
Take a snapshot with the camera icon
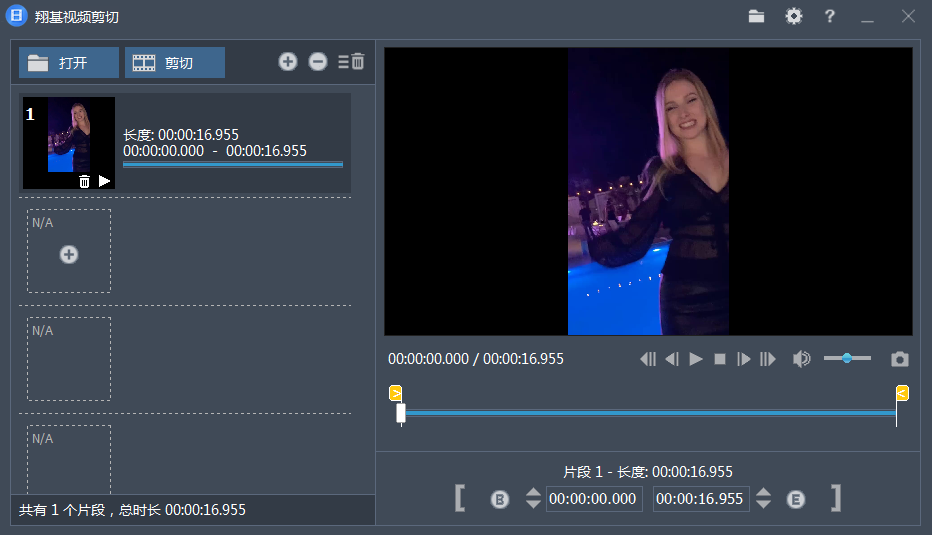[900, 359]
